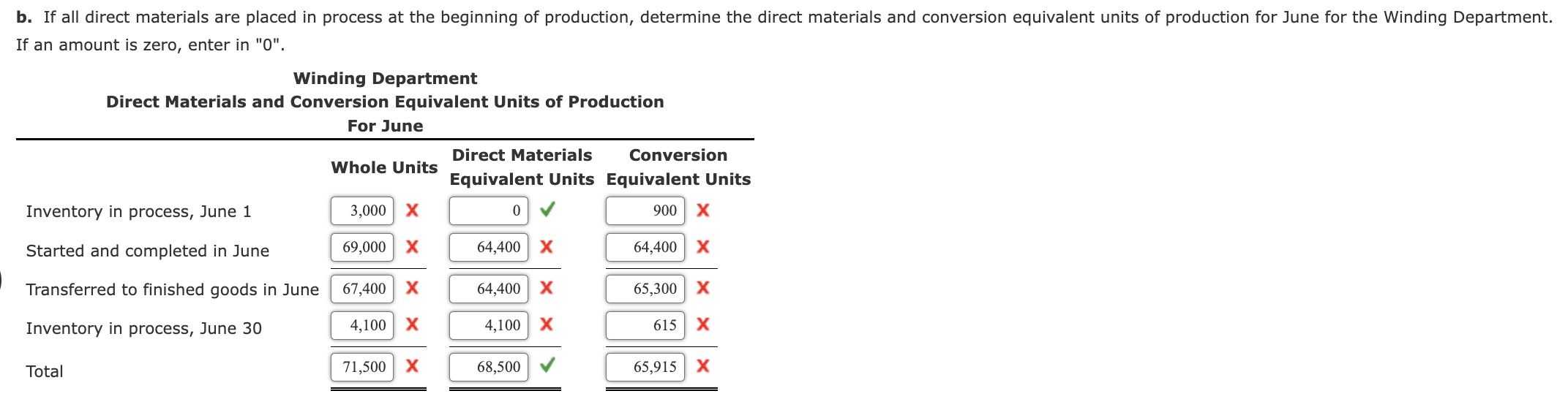Click Total direct materials field showing 68,500
The width and height of the screenshot is (1568, 399).
coord(488,367)
